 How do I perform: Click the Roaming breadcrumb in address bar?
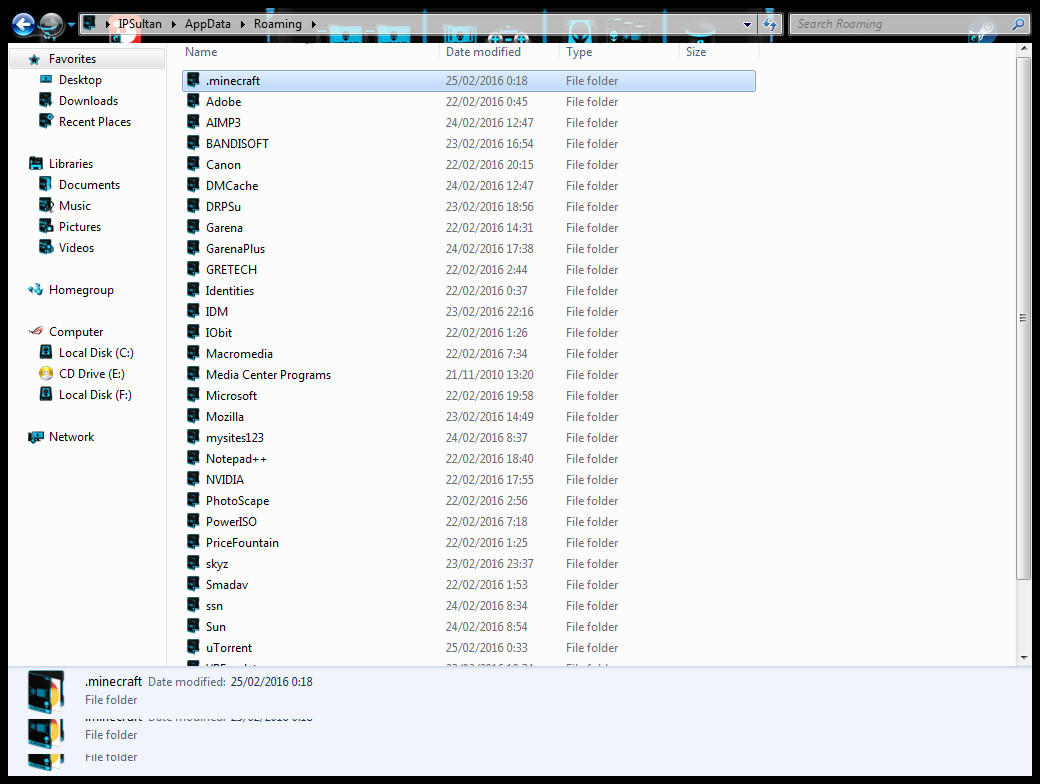(277, 24)
